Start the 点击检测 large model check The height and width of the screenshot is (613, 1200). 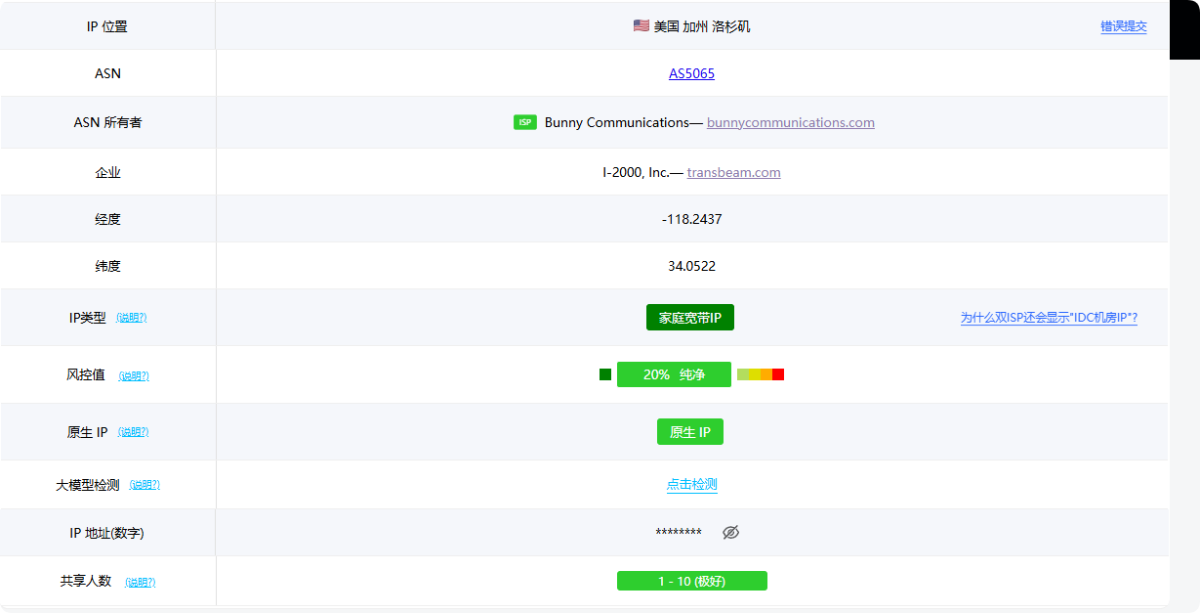[692, 484]
